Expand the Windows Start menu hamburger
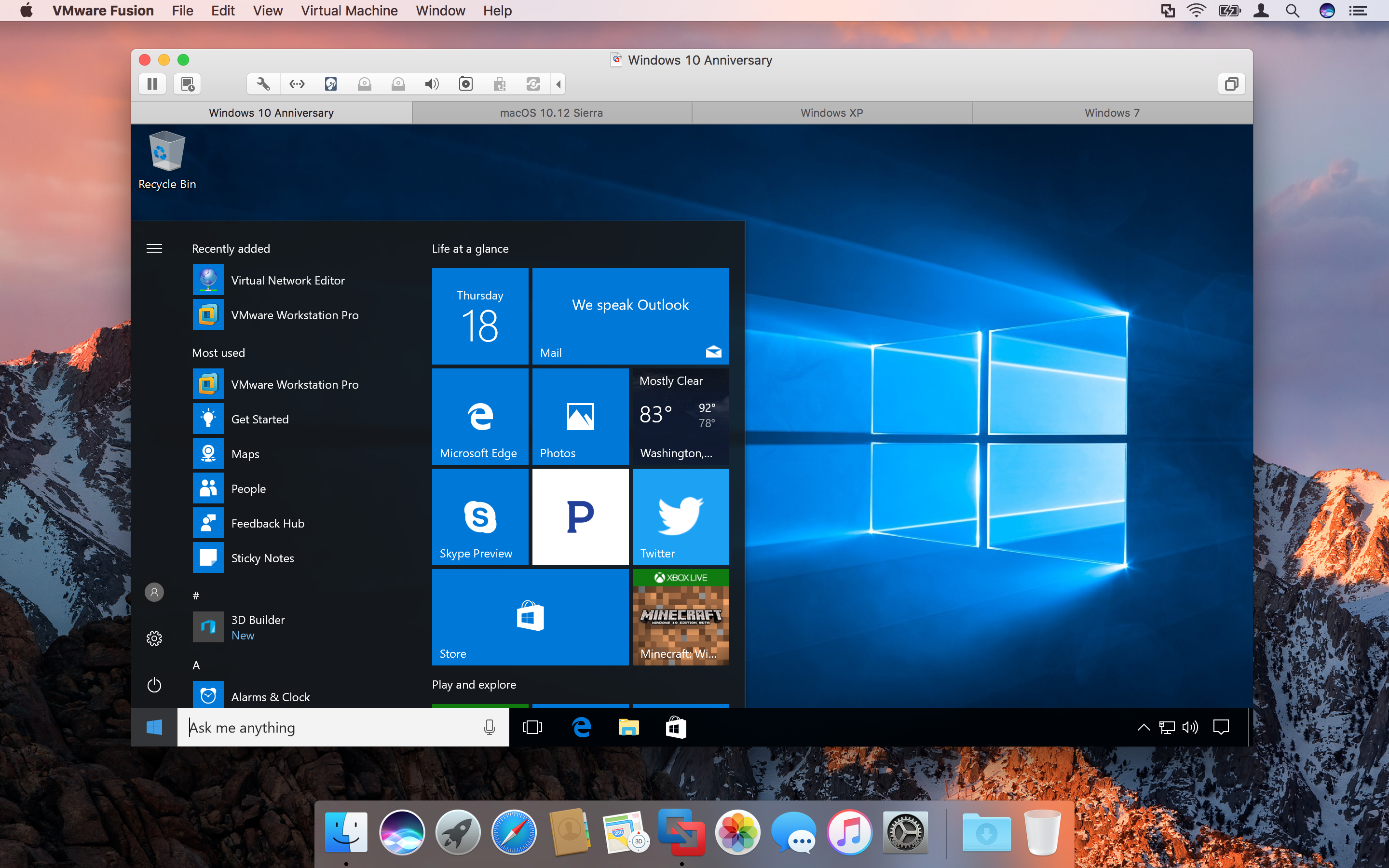This screenshot has width=1389, height=868. 154,248
